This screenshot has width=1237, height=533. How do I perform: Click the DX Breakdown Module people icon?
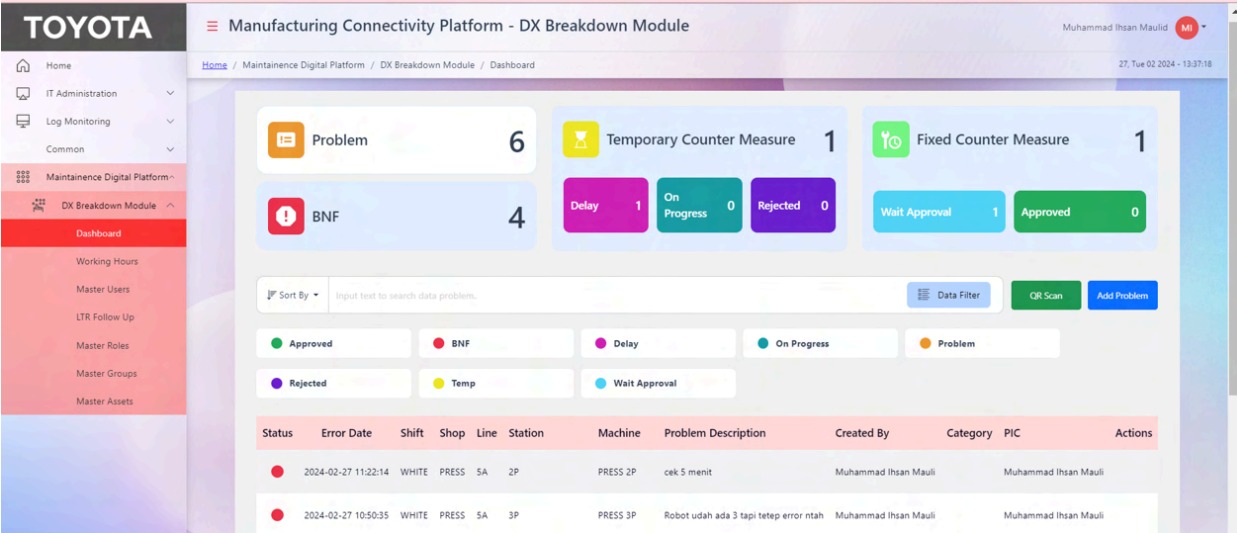click(x=38, y=205)
